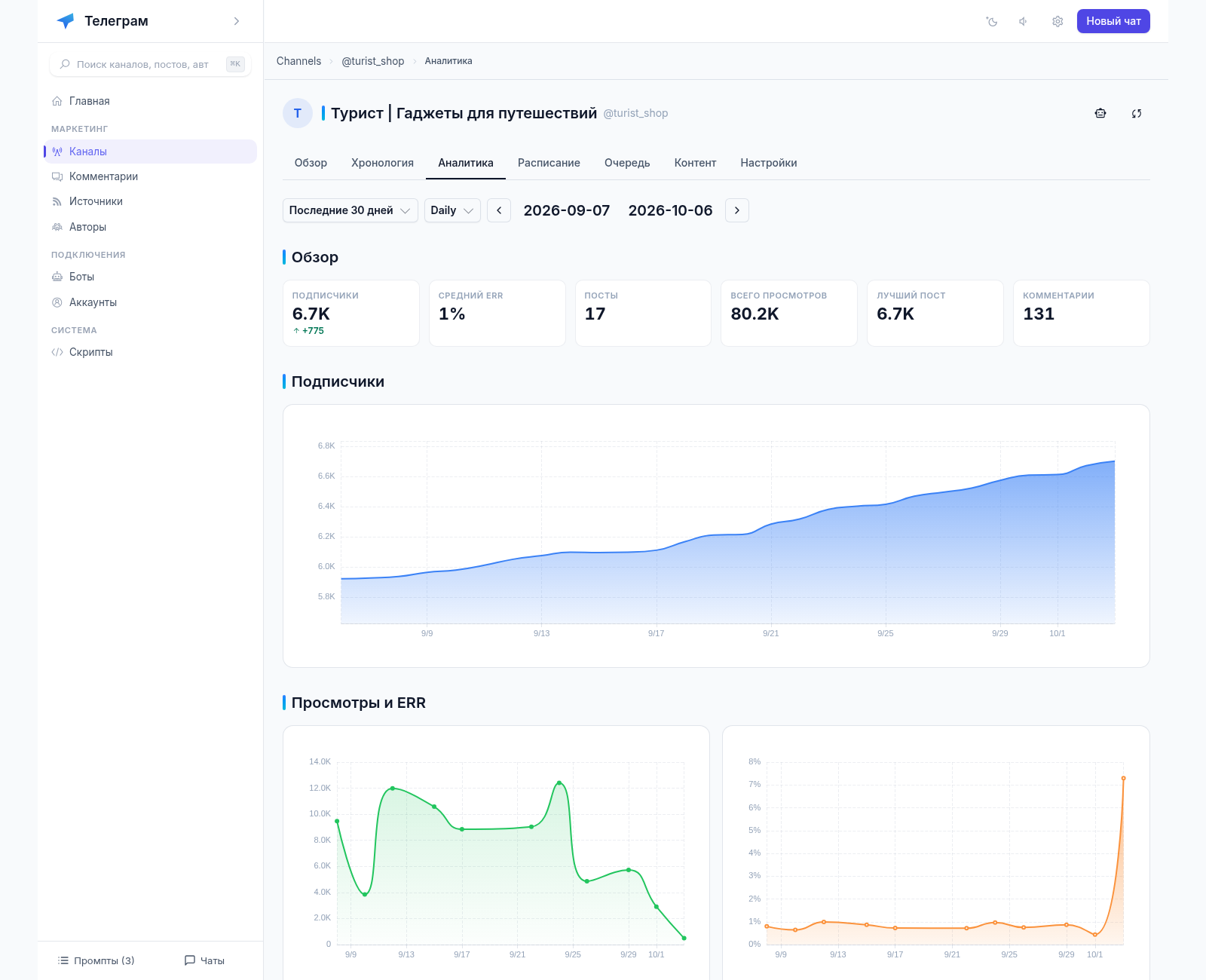This screenshot has height=980, width=1206.
Task: Switch to the Обзор tab
Action: coord(311,163)
